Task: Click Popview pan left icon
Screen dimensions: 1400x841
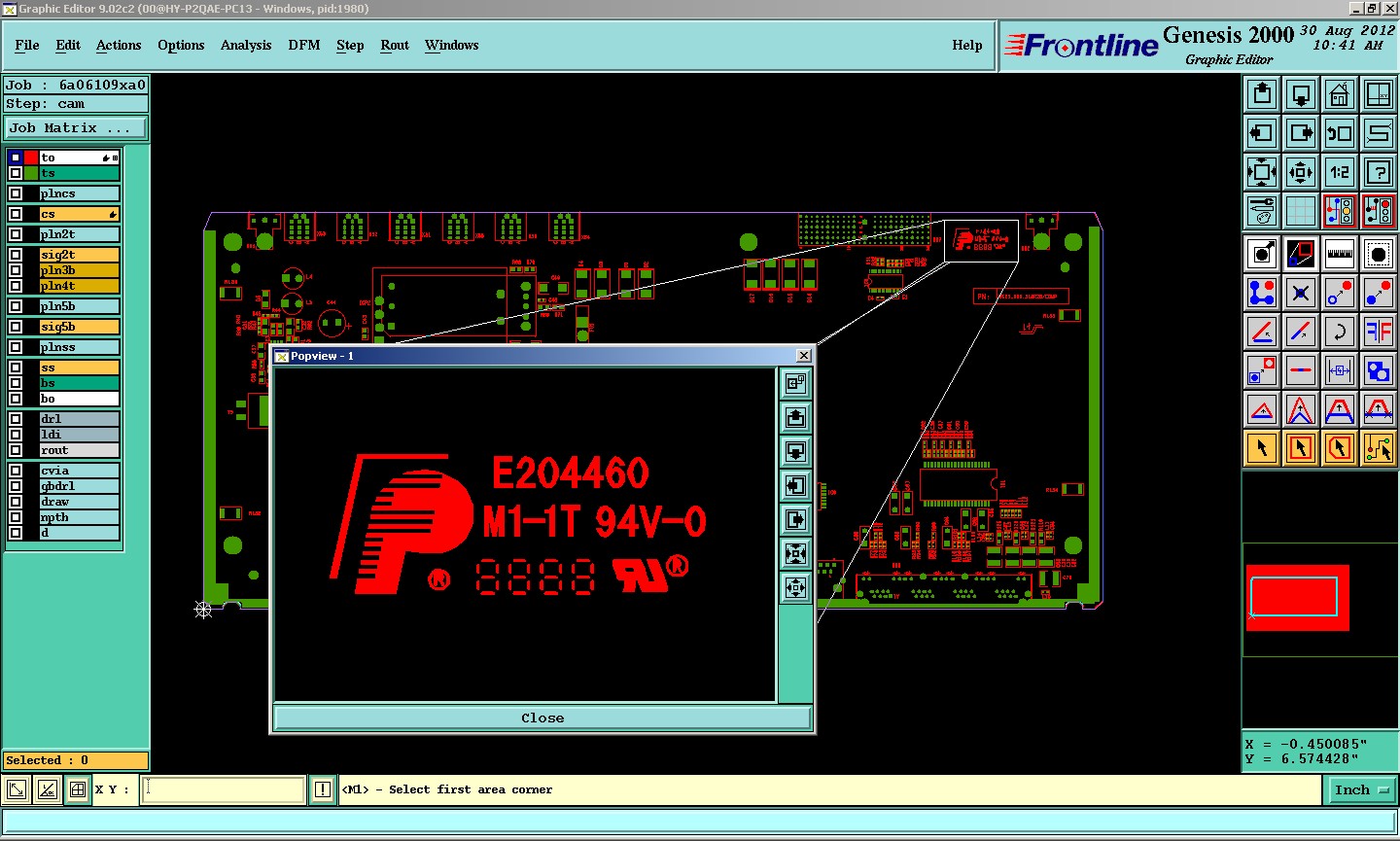Action: pos(796,486)
